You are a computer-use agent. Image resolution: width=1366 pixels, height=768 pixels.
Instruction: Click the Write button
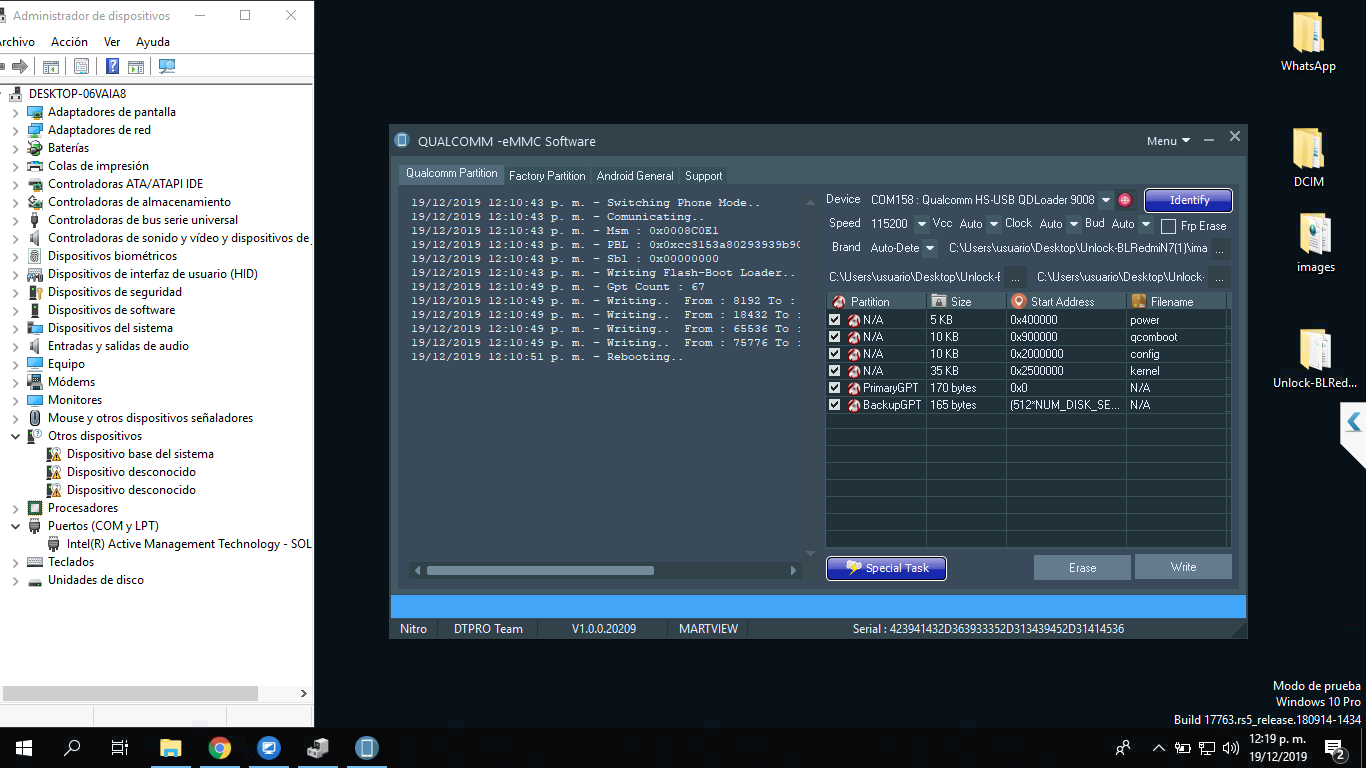(1183, 567)
